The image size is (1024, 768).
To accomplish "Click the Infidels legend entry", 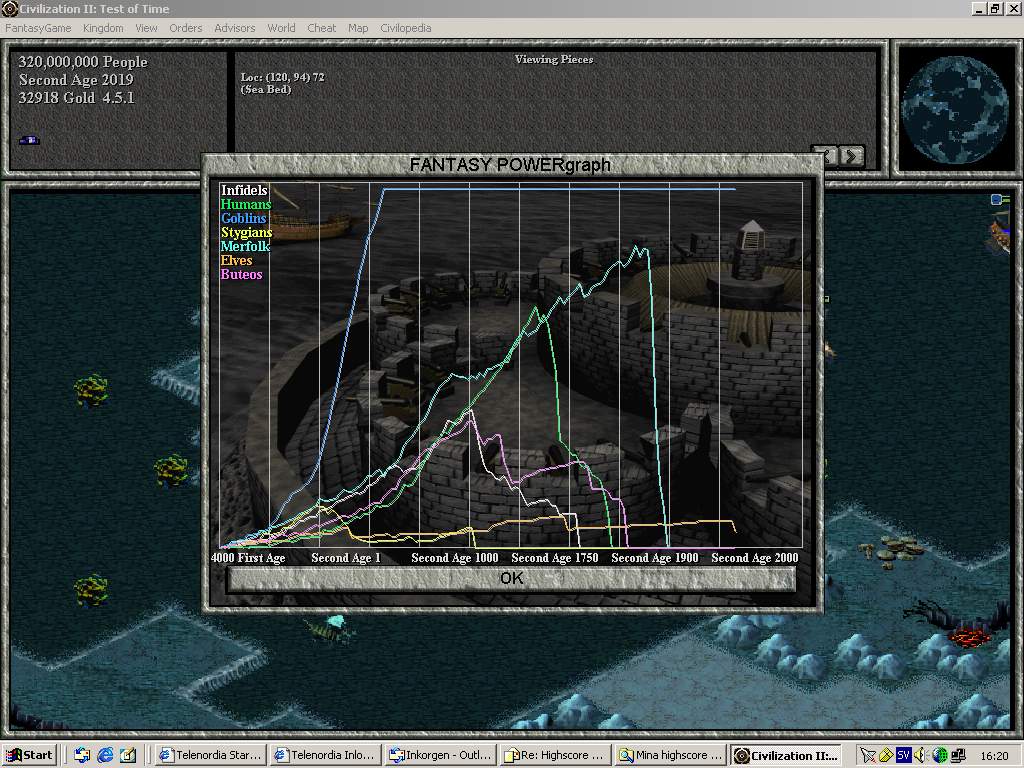I will point(244,190).
